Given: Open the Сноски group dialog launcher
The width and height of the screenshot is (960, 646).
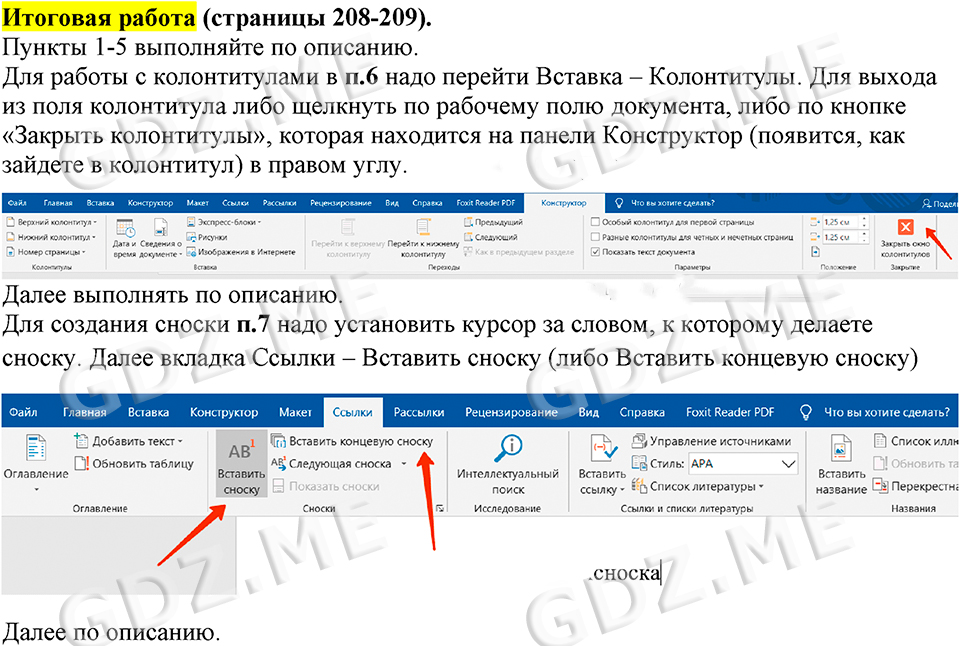Looking at the screenshot, I should click(441, 510).
